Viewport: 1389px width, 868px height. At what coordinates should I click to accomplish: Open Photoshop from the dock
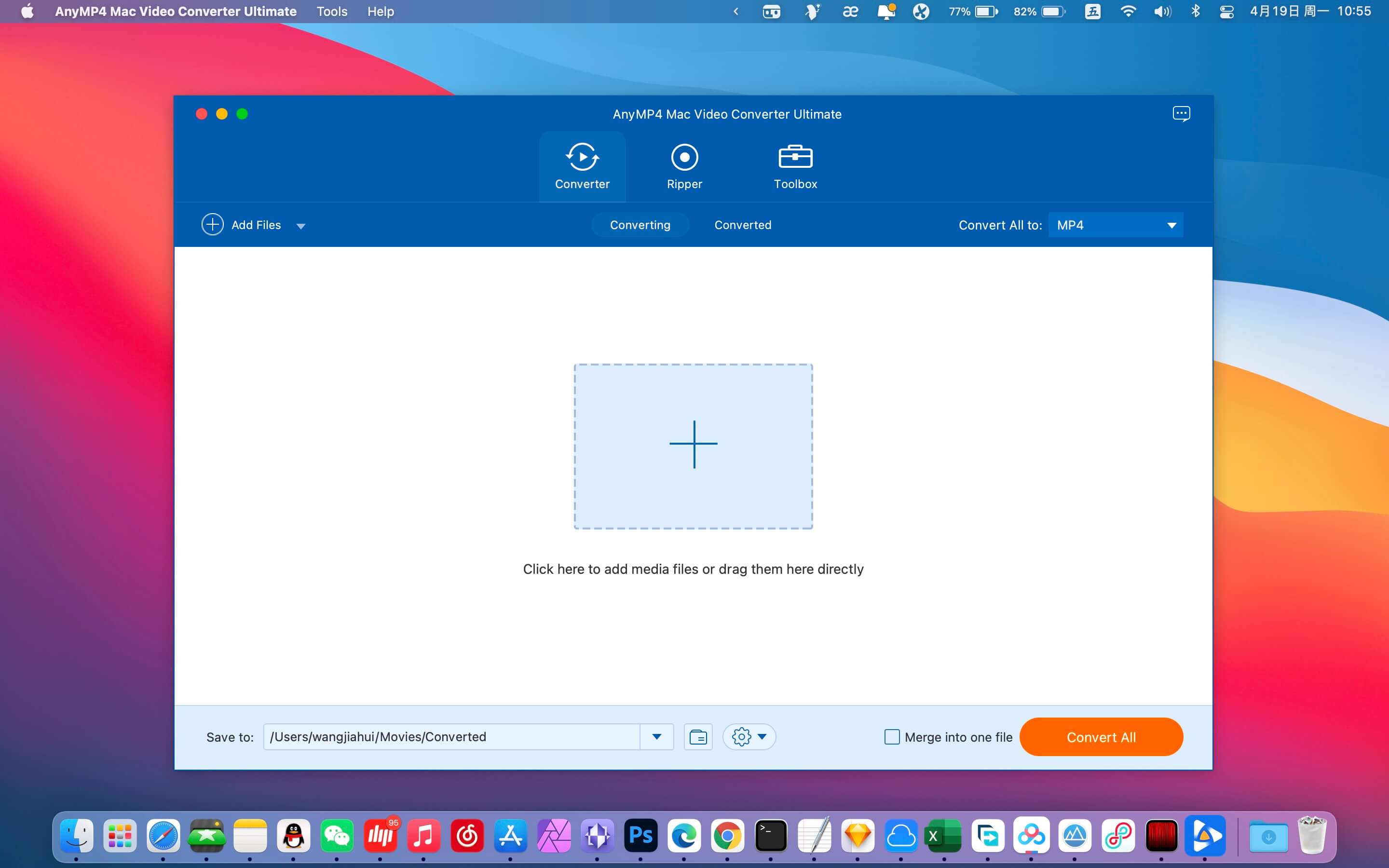click(x=640, y=835)
